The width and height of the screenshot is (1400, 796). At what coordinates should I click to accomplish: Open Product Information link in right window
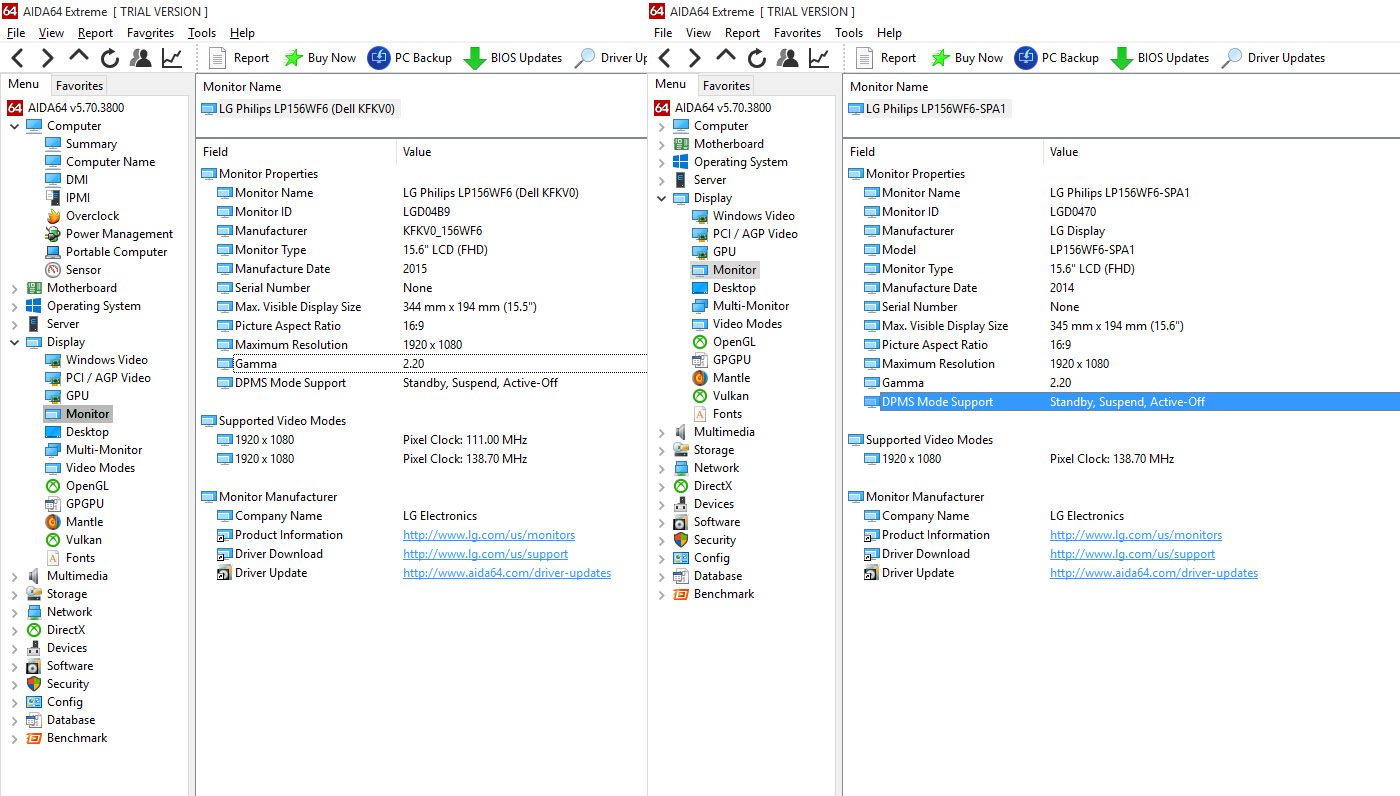pyautogui.click(x=1136, y=535)
